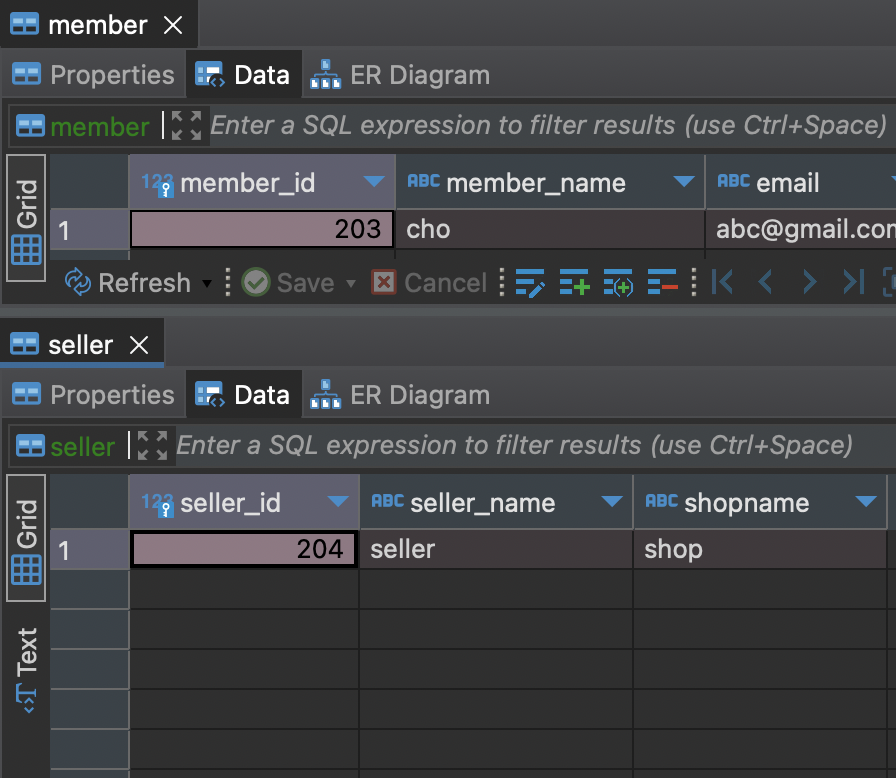
Task: Switch seller panel to Text view
Action: 26,671
